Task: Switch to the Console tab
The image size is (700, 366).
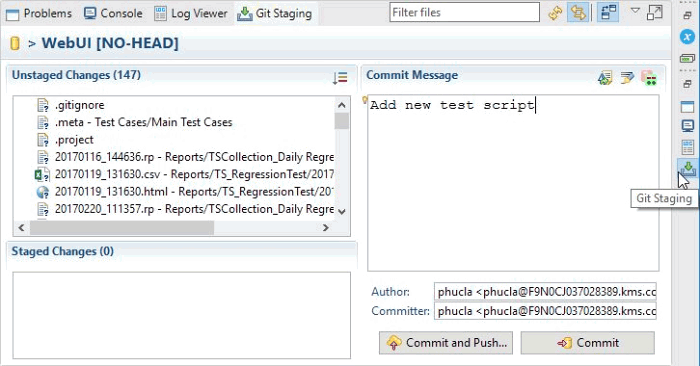Action: tap(113, 13)
